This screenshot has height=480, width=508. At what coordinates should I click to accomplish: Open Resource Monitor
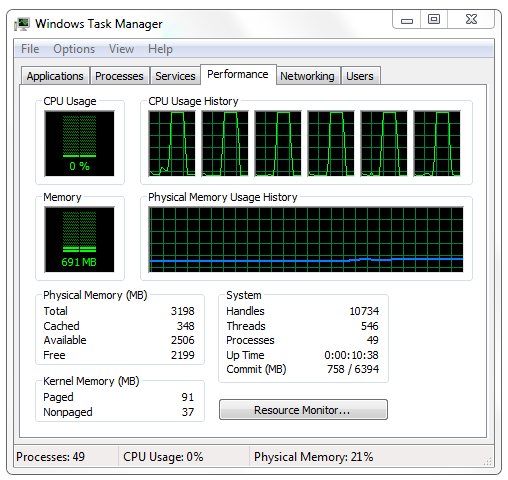[x=303, y=410]
